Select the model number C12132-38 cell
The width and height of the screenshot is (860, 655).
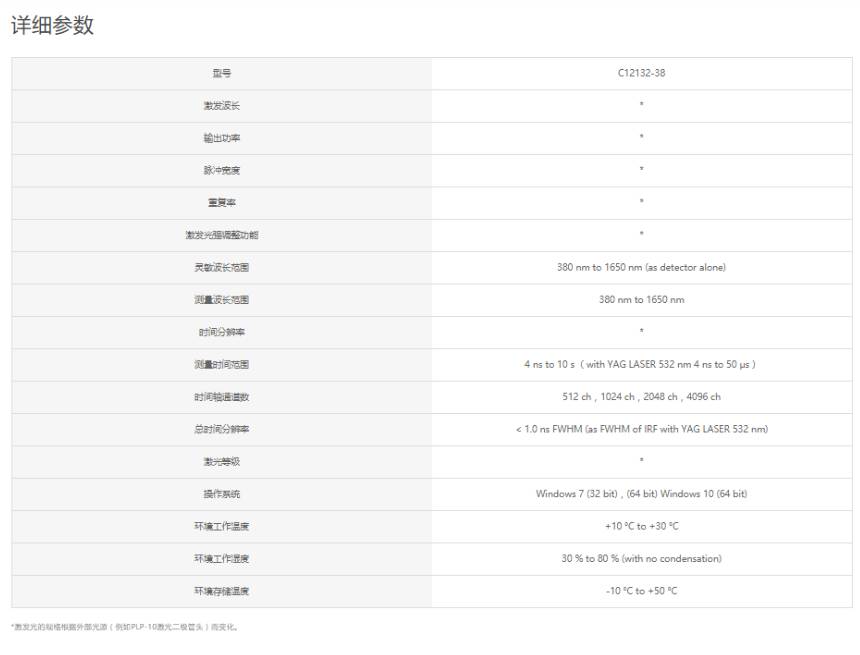(641, 73)
